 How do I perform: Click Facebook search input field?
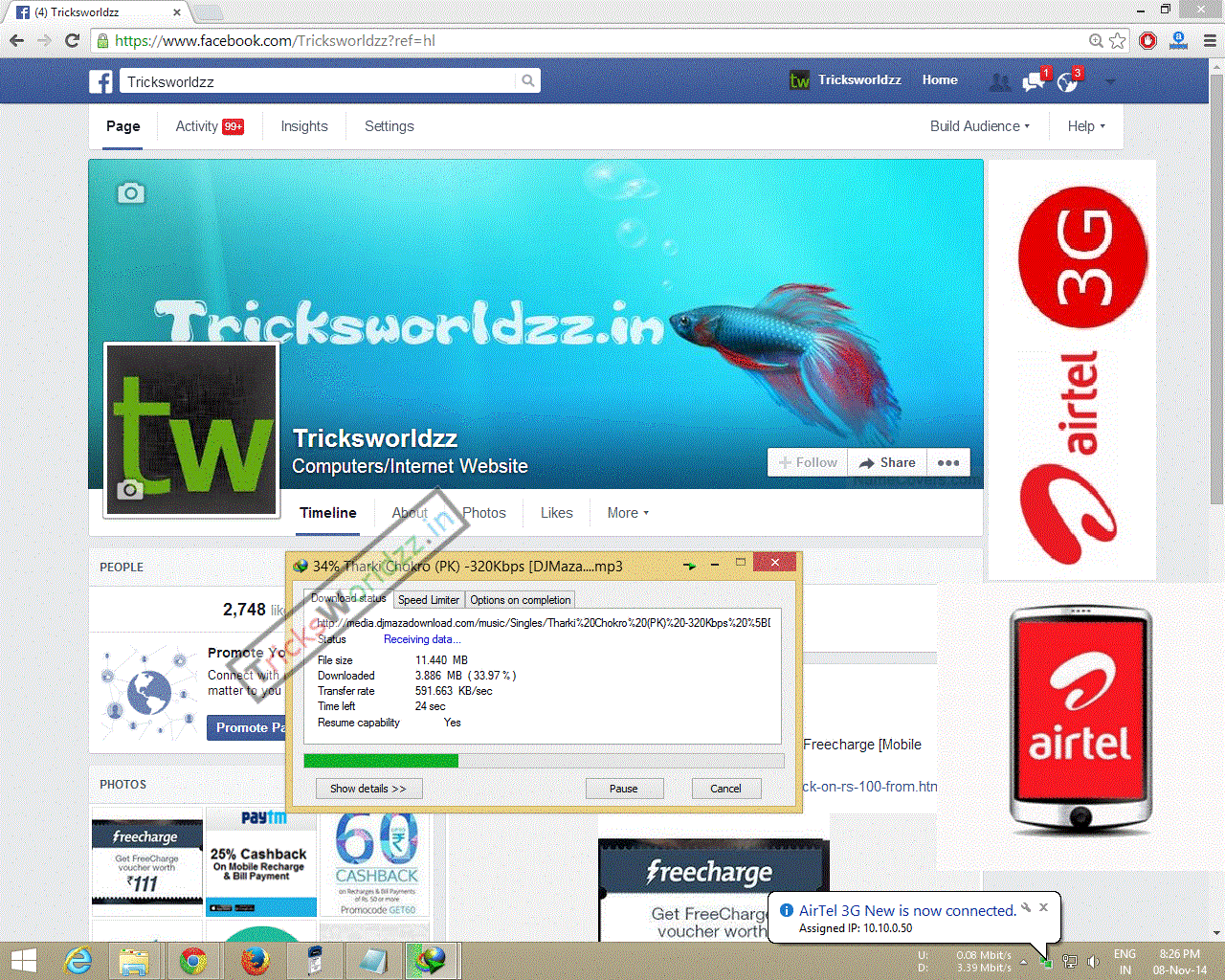click(318, 81)
